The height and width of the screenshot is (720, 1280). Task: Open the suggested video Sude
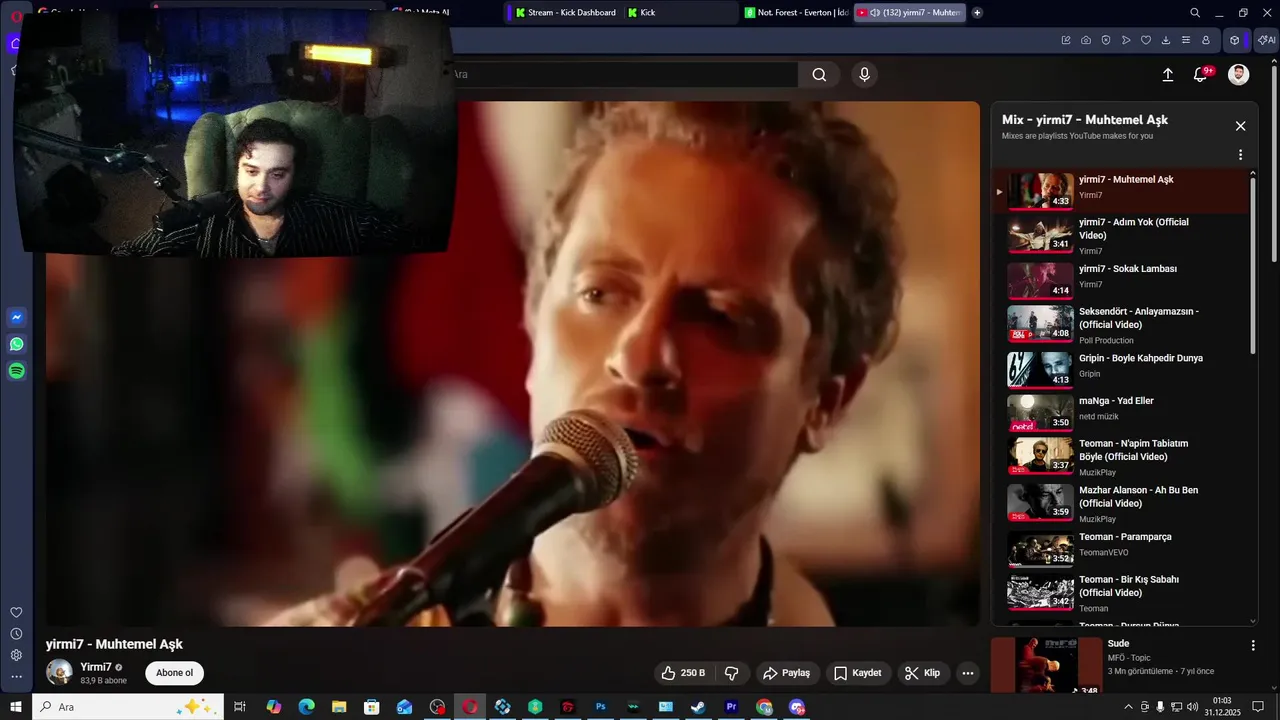[1118, 643]
